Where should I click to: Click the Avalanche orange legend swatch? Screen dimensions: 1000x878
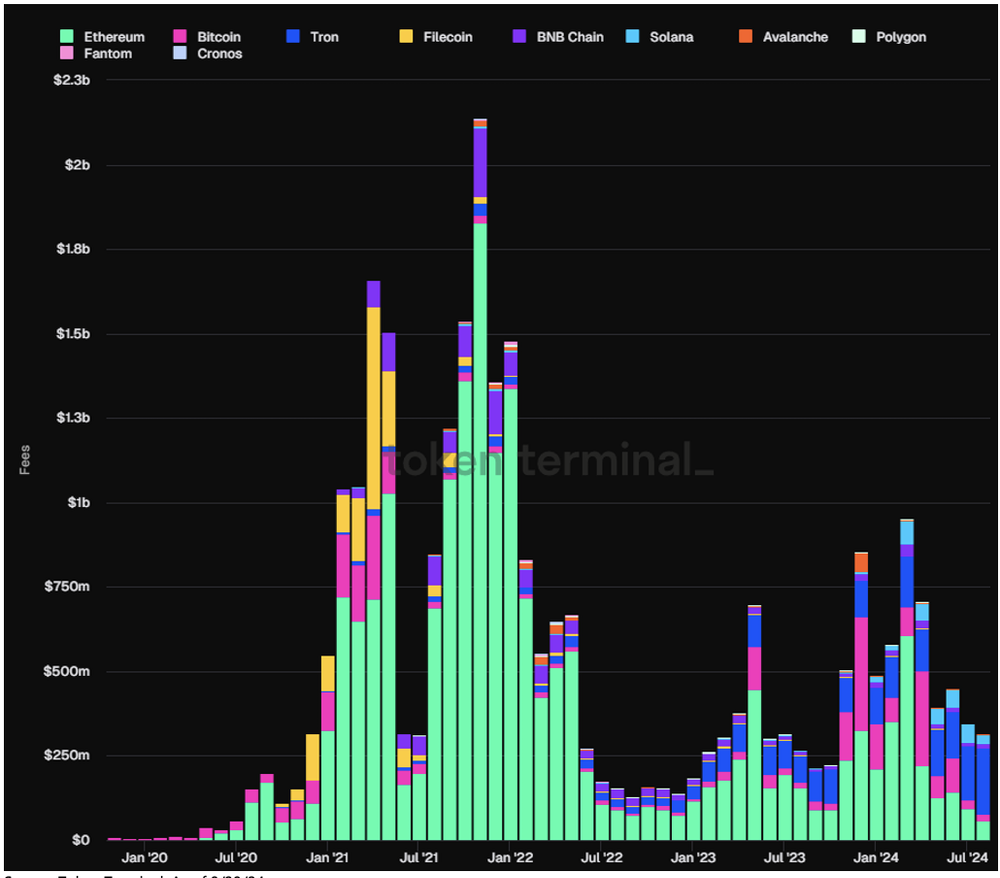pos(746,36)
